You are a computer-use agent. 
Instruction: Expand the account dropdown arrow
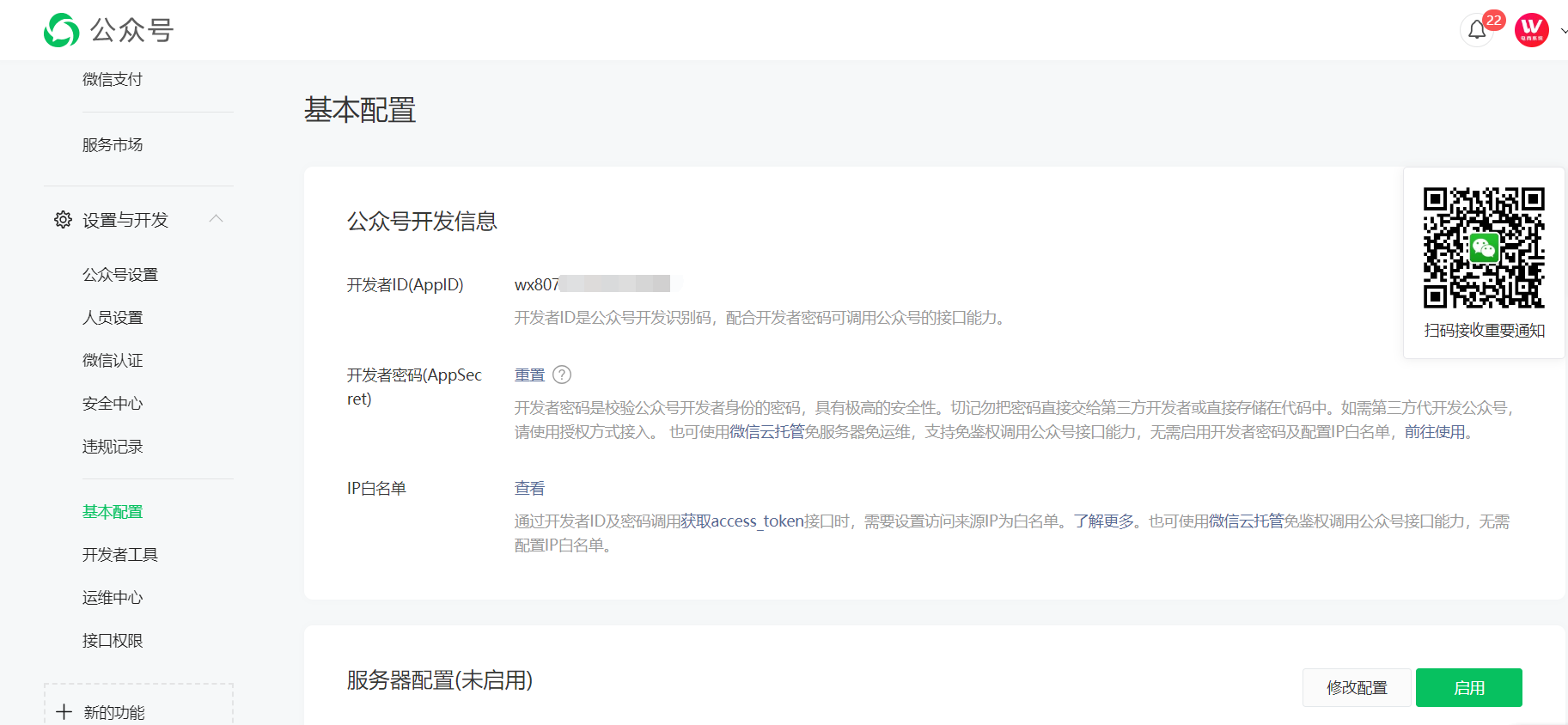point(1564,31)
